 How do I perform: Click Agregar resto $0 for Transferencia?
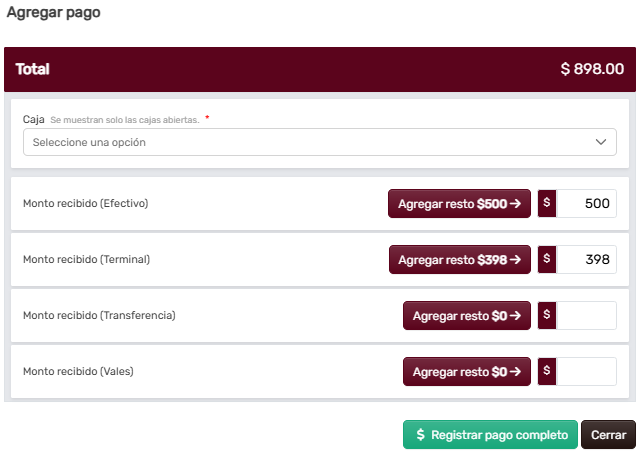(466, 316)
